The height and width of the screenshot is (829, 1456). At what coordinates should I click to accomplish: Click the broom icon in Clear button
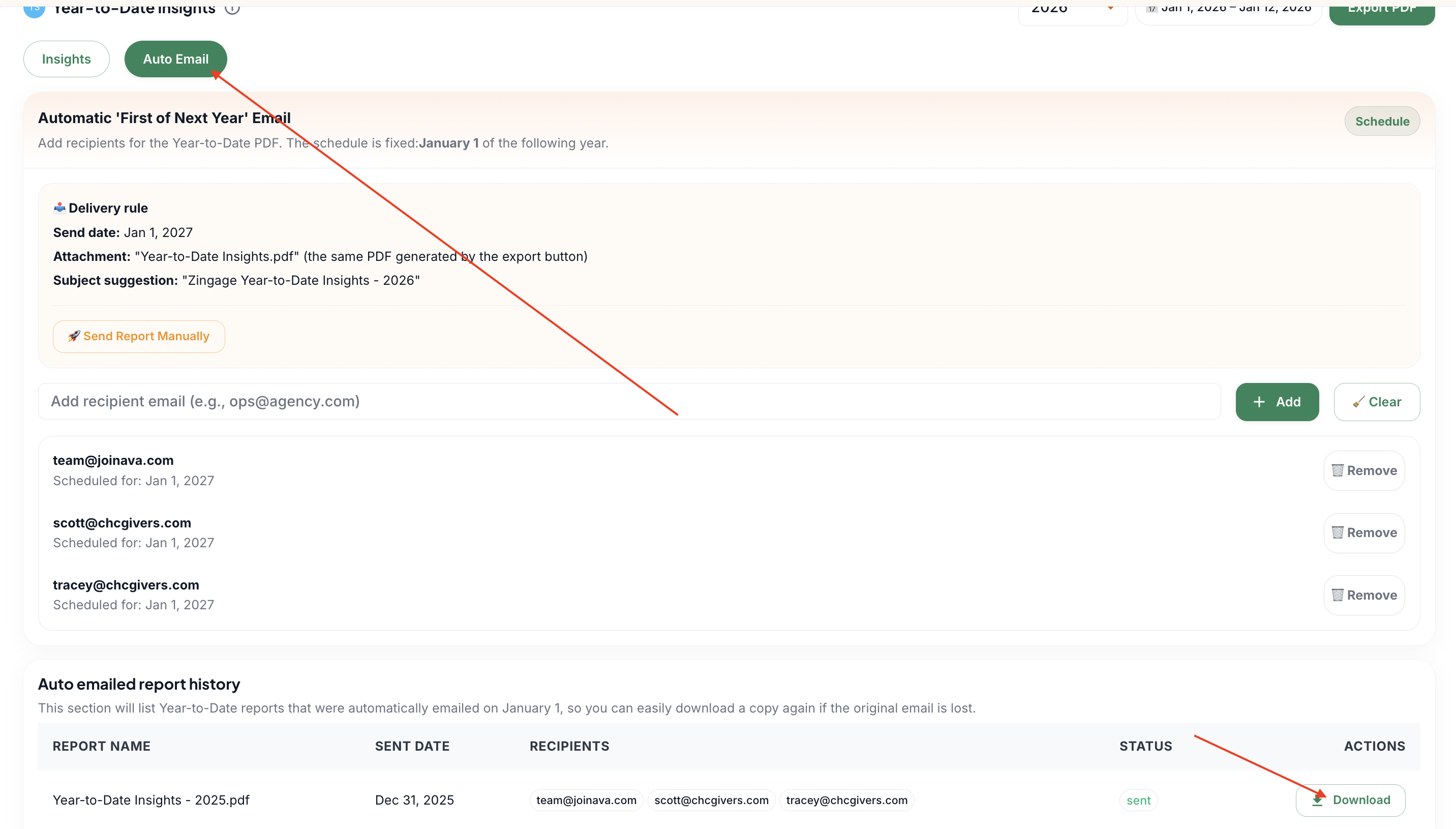tap(1359, 402)
